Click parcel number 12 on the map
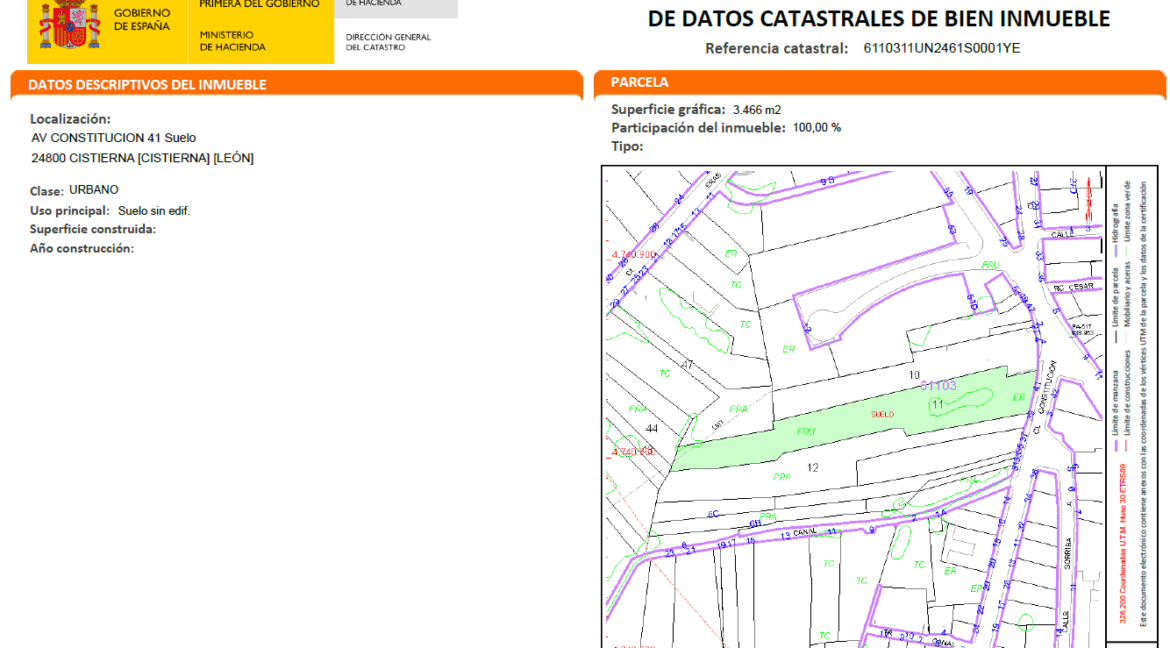The height and width of the screenshot is (648, 1170). (x=813, y=467)
